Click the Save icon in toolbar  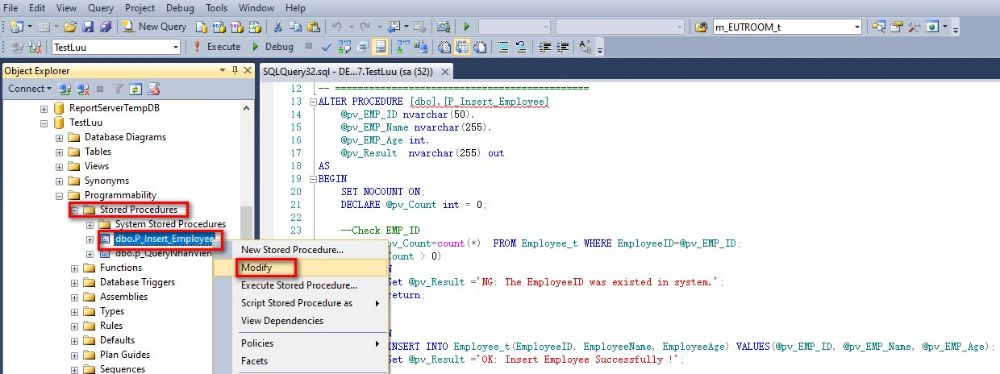pos(88,27)
